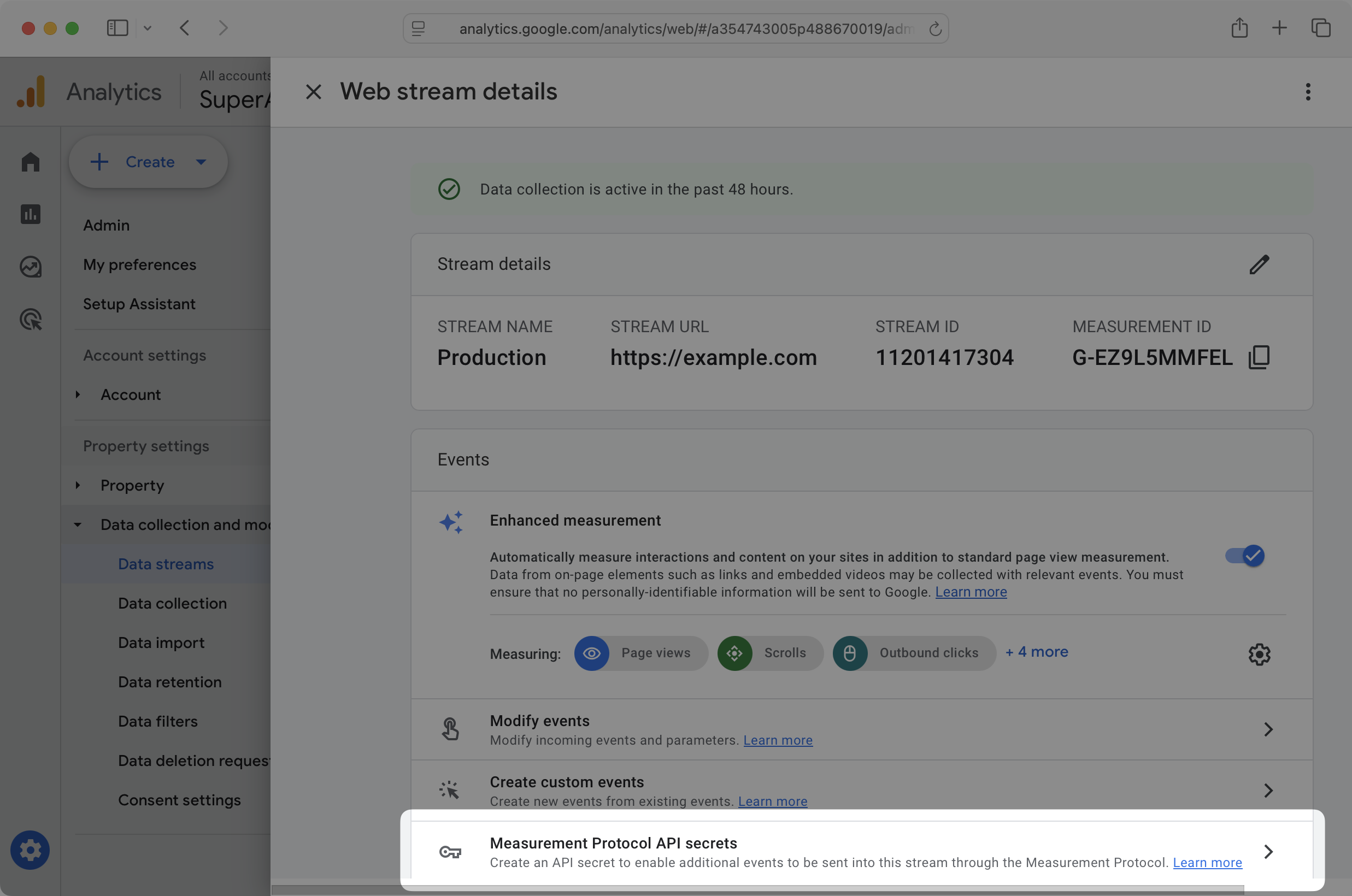This screenshot has width=1352, height=896.
Task: Click Learn more about Measurement Protocol
Action: [x=1207, y=863]
